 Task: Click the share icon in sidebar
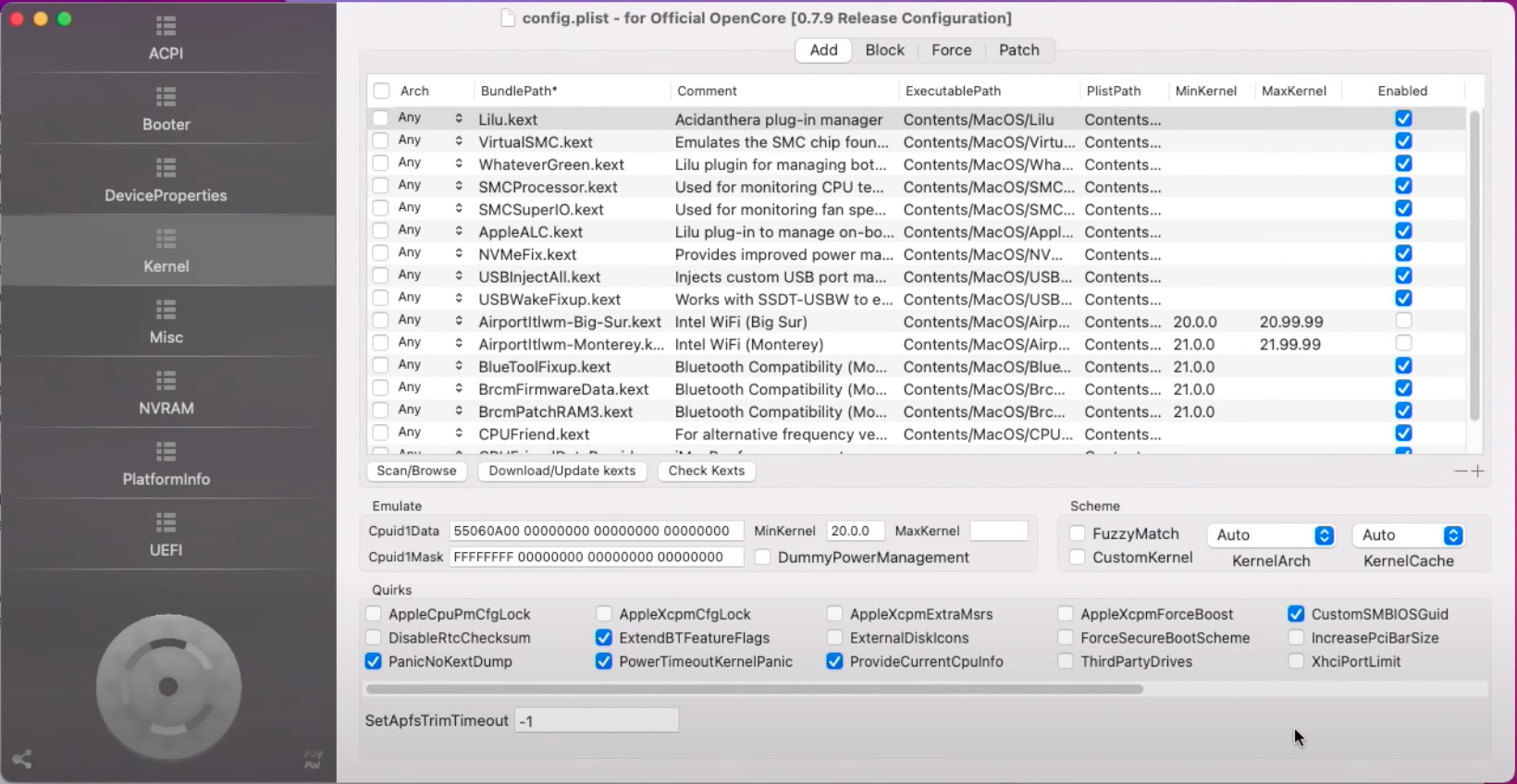(22, 759)
